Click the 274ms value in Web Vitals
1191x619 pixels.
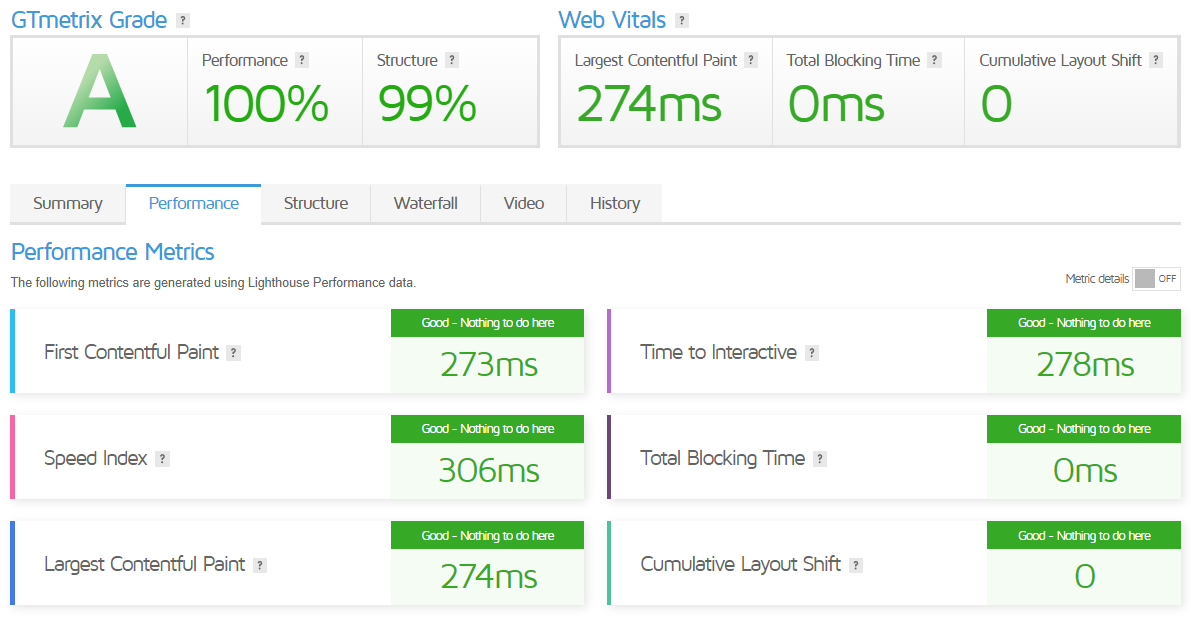click(649, 104)
